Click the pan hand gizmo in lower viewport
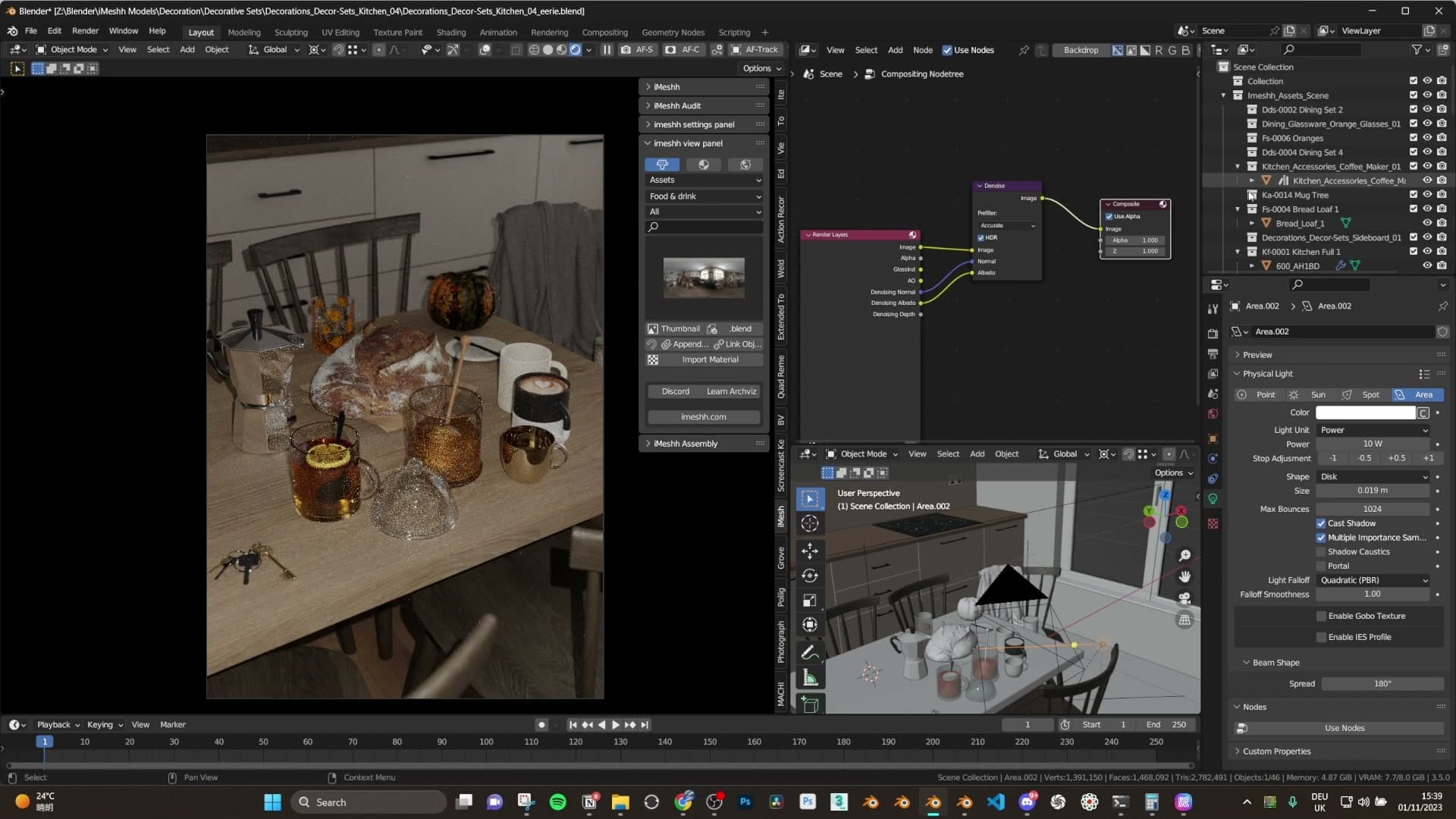This screenshot has width=1456, height=819. pyautogui.click(x=1185, y=577)
